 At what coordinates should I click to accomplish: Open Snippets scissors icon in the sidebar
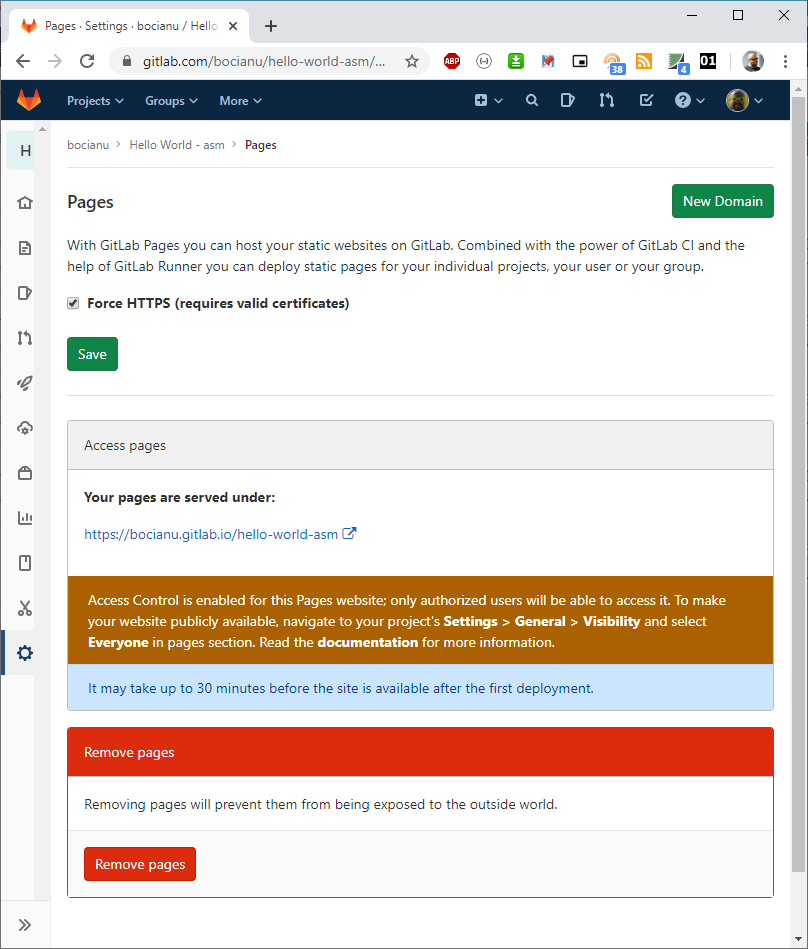point(25,608)
